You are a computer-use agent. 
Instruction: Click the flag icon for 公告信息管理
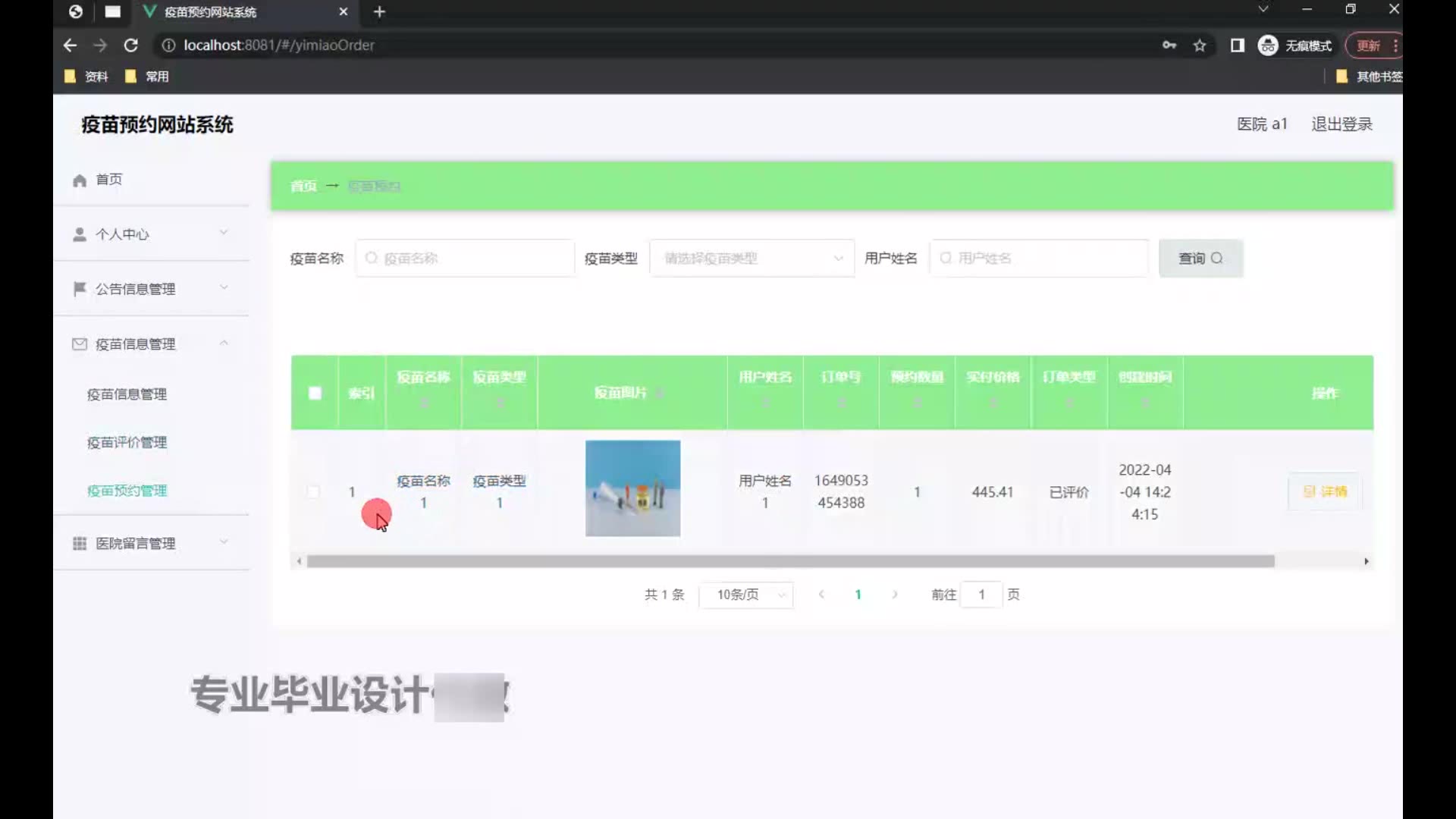pyautogui.click(x=80, y=289)
